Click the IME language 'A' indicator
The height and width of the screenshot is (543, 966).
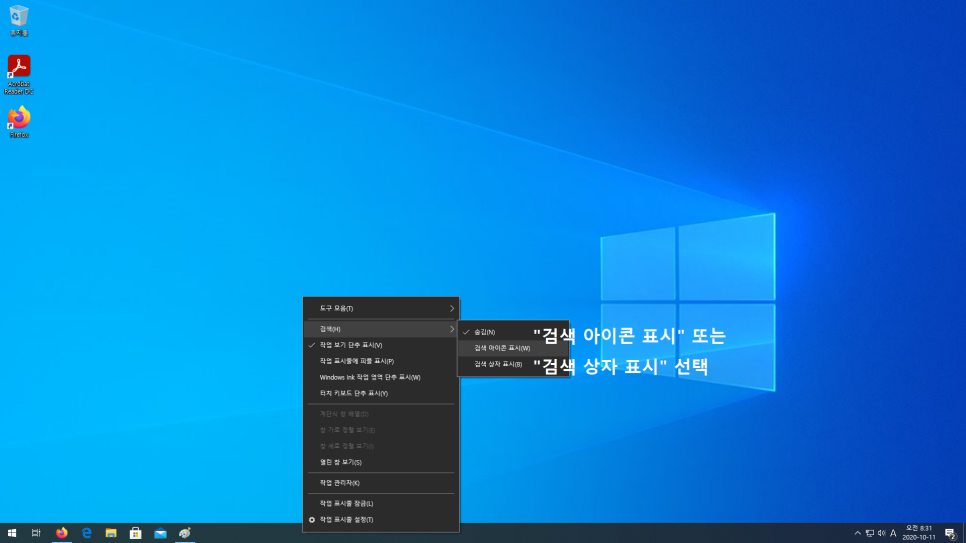(893, 533)
